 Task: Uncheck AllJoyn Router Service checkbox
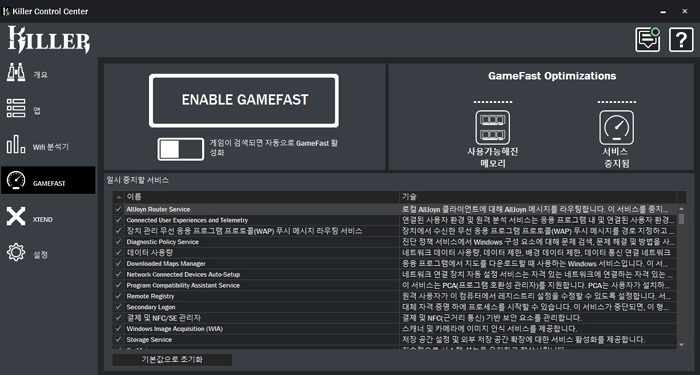pos(118,209)
